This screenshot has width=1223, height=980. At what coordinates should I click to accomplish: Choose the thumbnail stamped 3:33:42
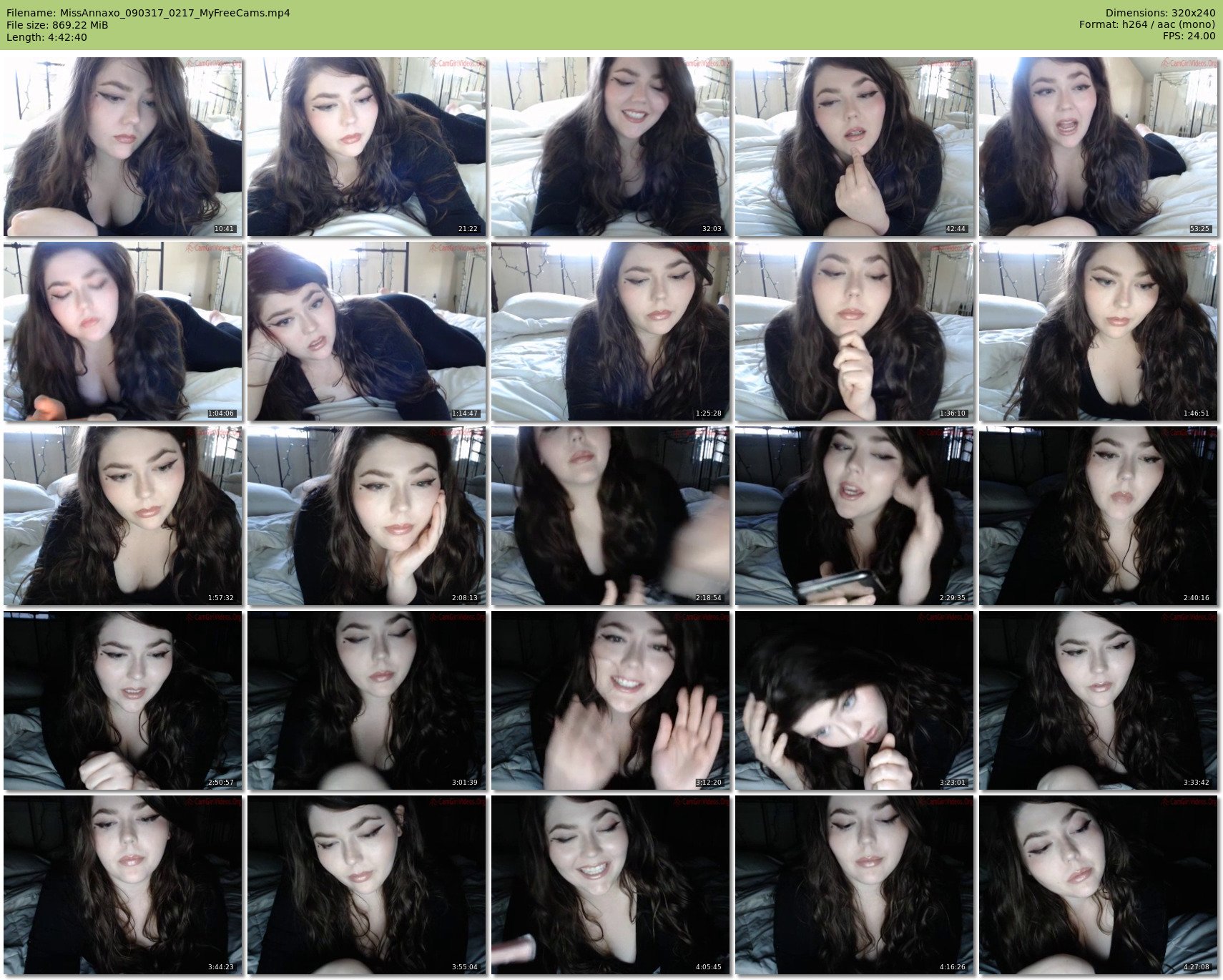click(x=1098, y=700)
